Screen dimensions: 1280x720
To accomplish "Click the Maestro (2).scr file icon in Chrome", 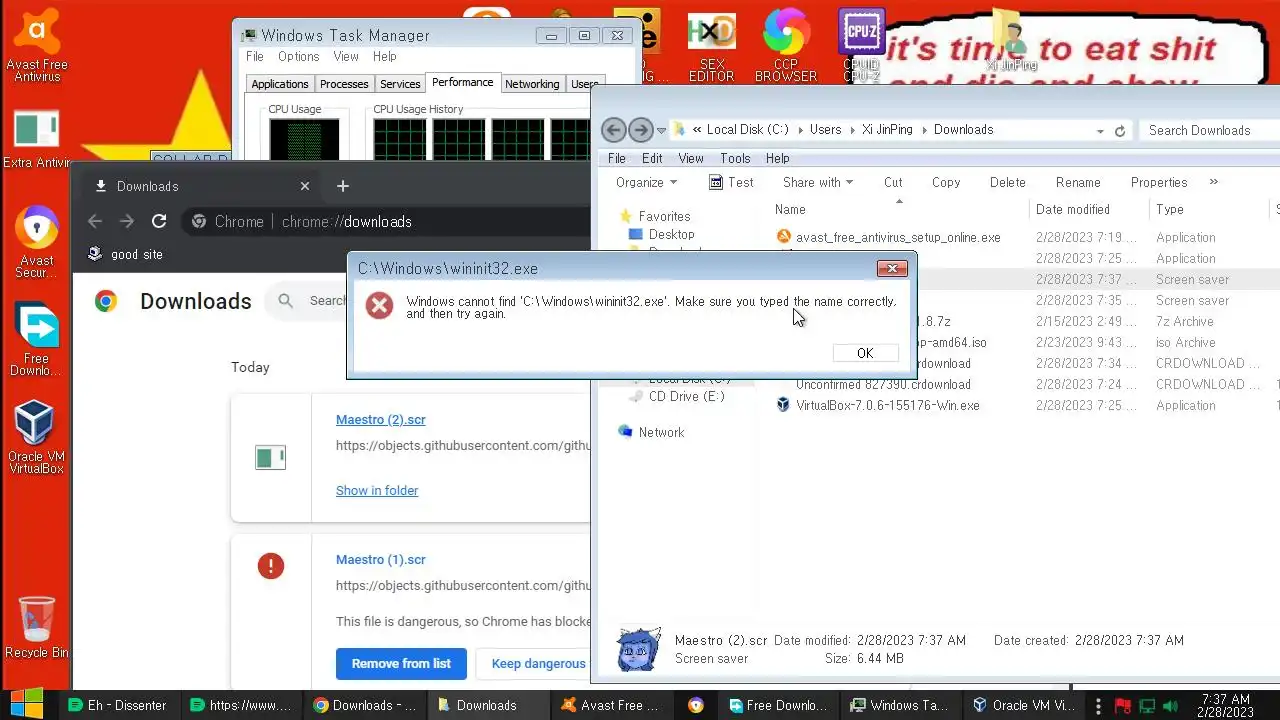I will 270,458.
